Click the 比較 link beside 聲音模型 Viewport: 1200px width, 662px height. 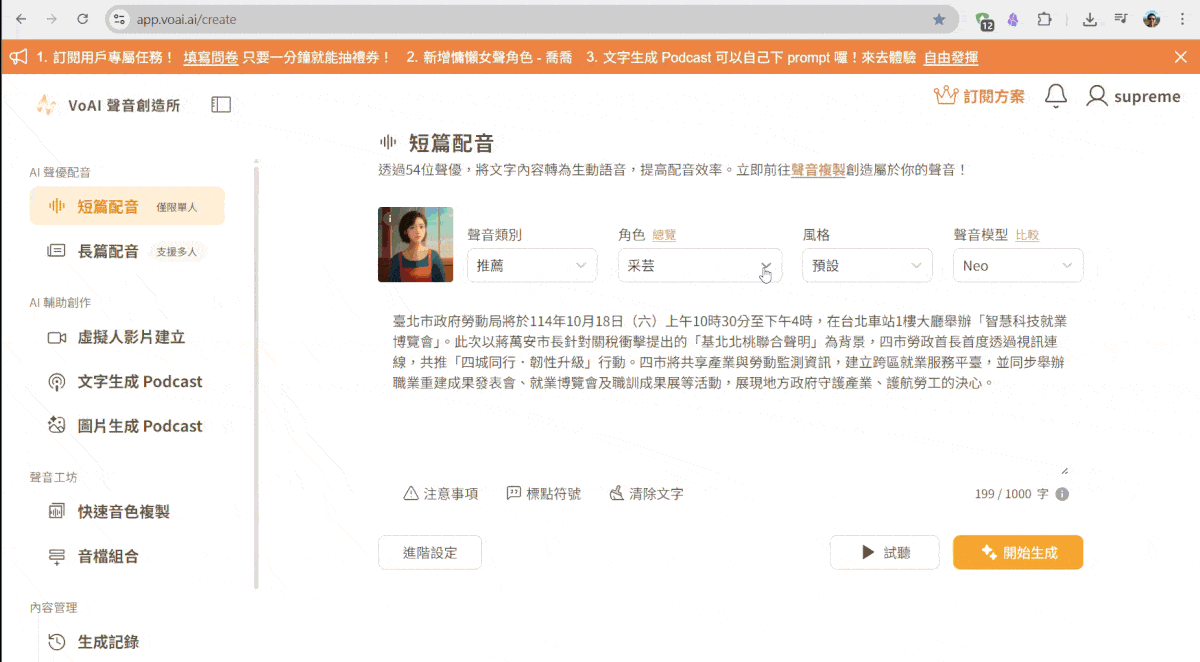(x=1027, y=235)
